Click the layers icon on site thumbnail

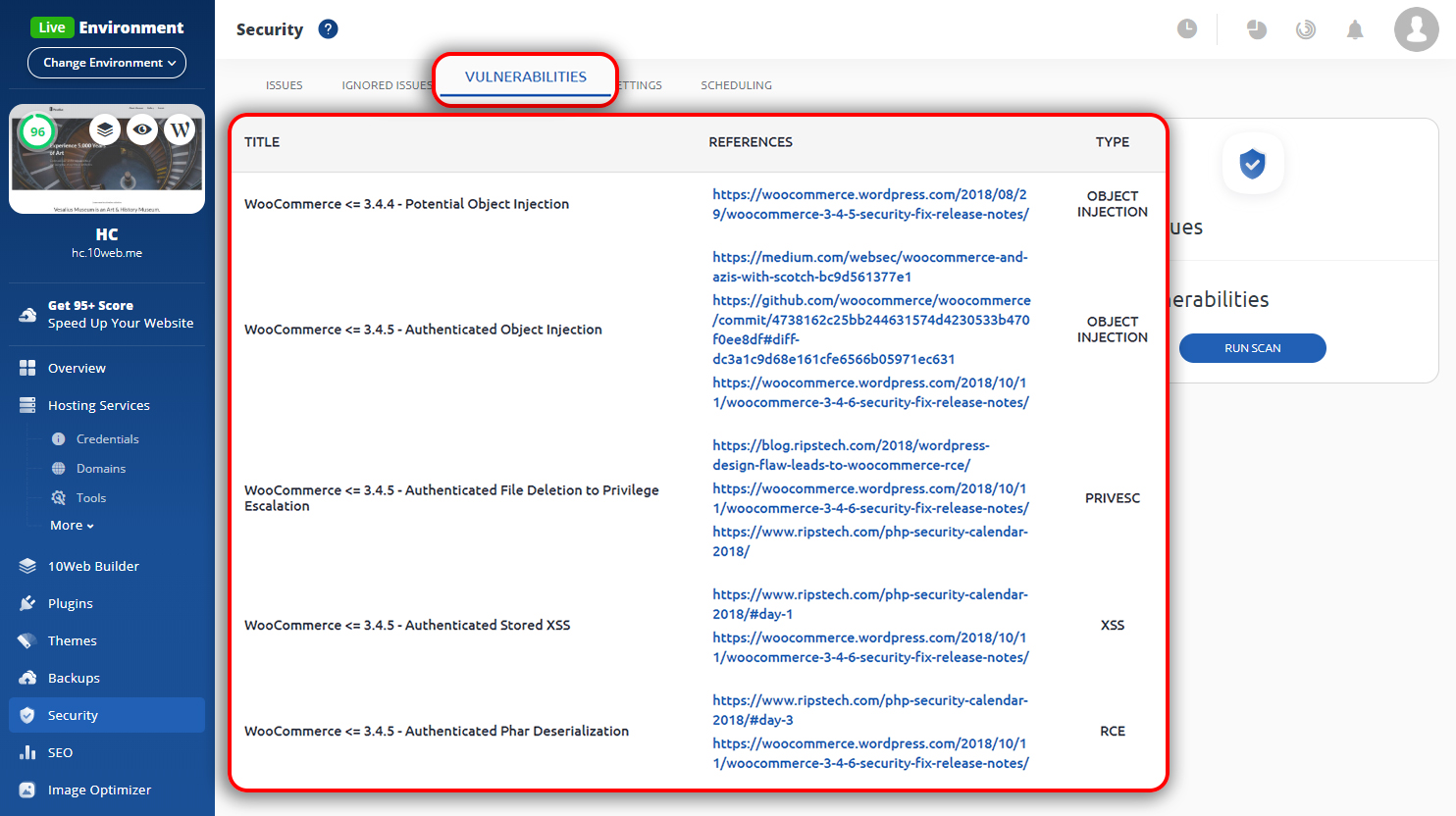pyautogui.click(x=105, y=129)
